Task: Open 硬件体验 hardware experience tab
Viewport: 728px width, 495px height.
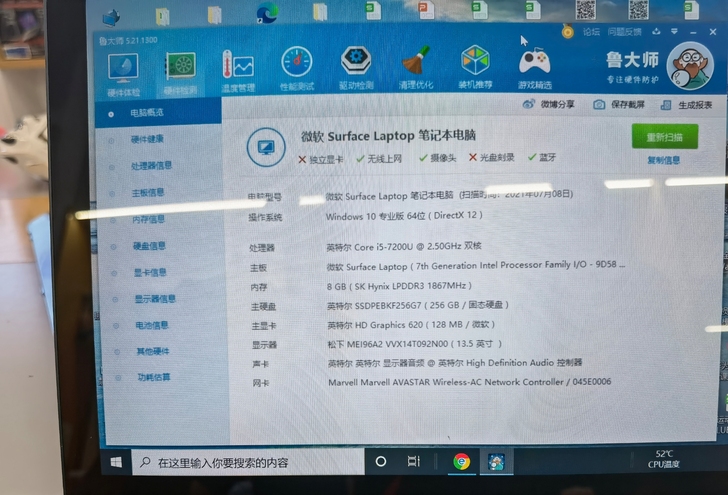Action: click(x=123, y=74)
